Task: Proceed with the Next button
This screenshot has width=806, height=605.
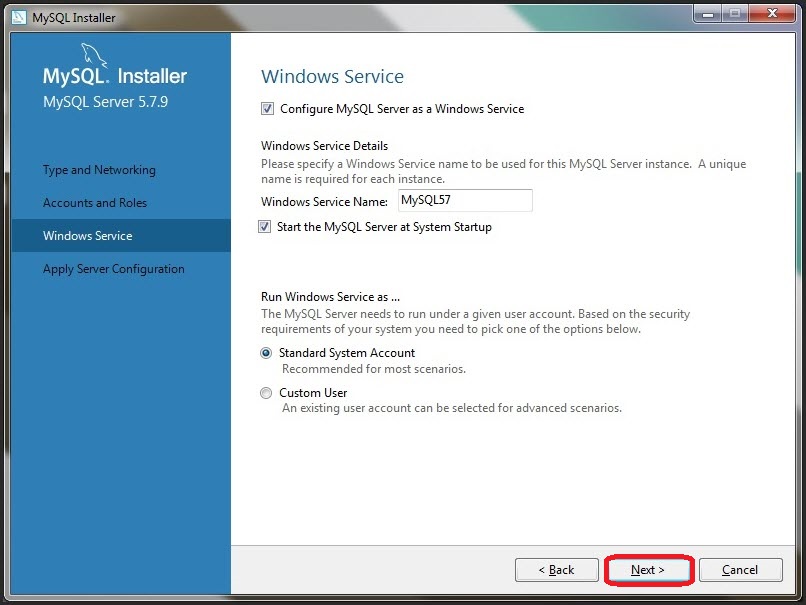Action: 648,570
